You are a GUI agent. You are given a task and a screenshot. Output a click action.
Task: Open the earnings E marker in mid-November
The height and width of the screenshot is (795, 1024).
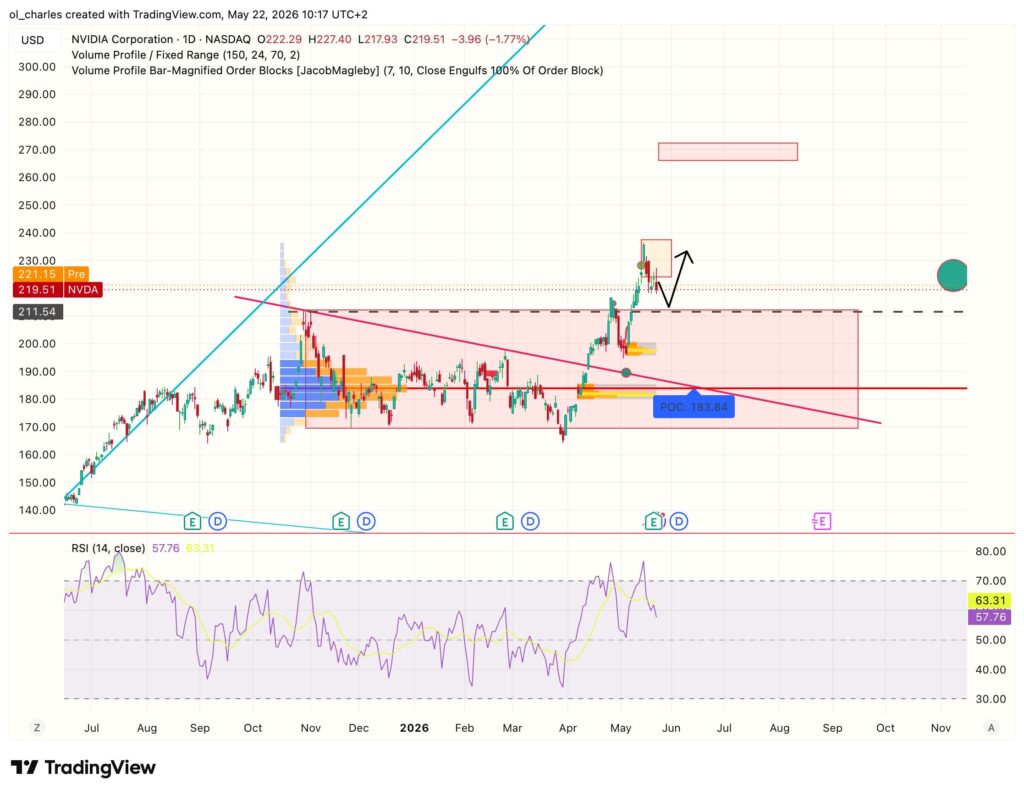pos(341,521)
